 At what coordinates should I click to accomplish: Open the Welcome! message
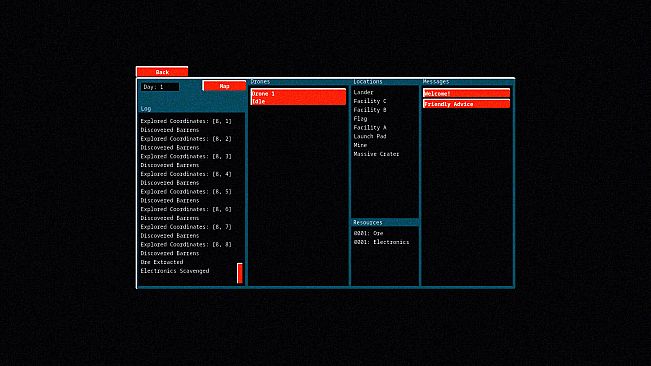click(467, 94)
